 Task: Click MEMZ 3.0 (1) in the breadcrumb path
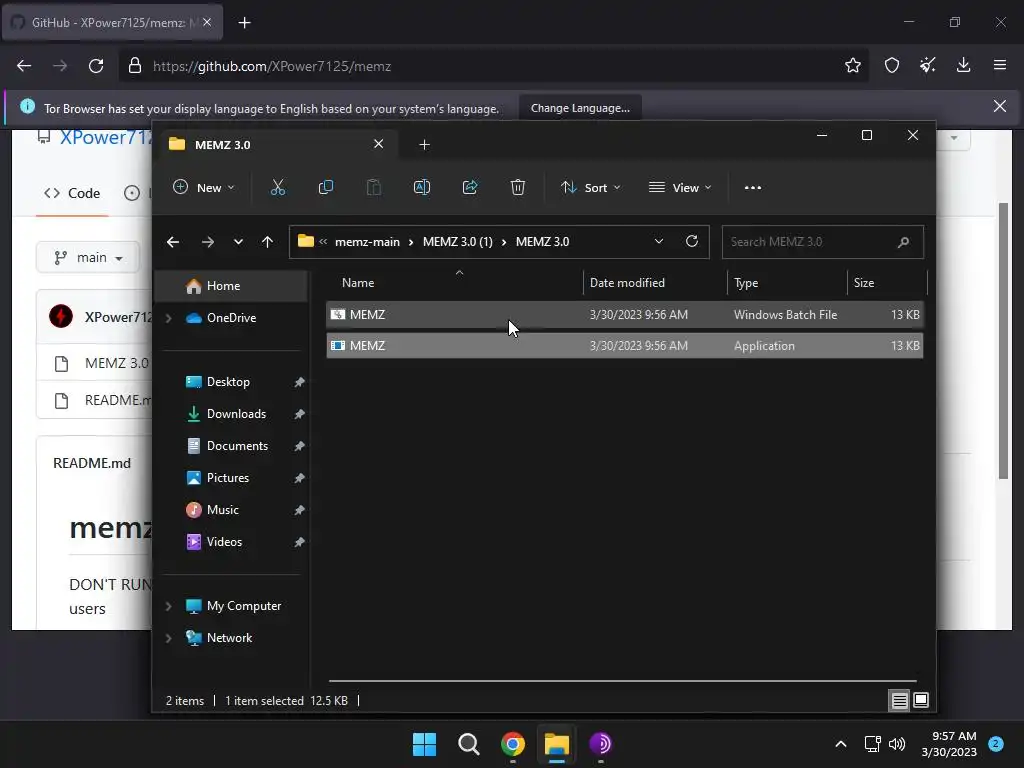457,242
